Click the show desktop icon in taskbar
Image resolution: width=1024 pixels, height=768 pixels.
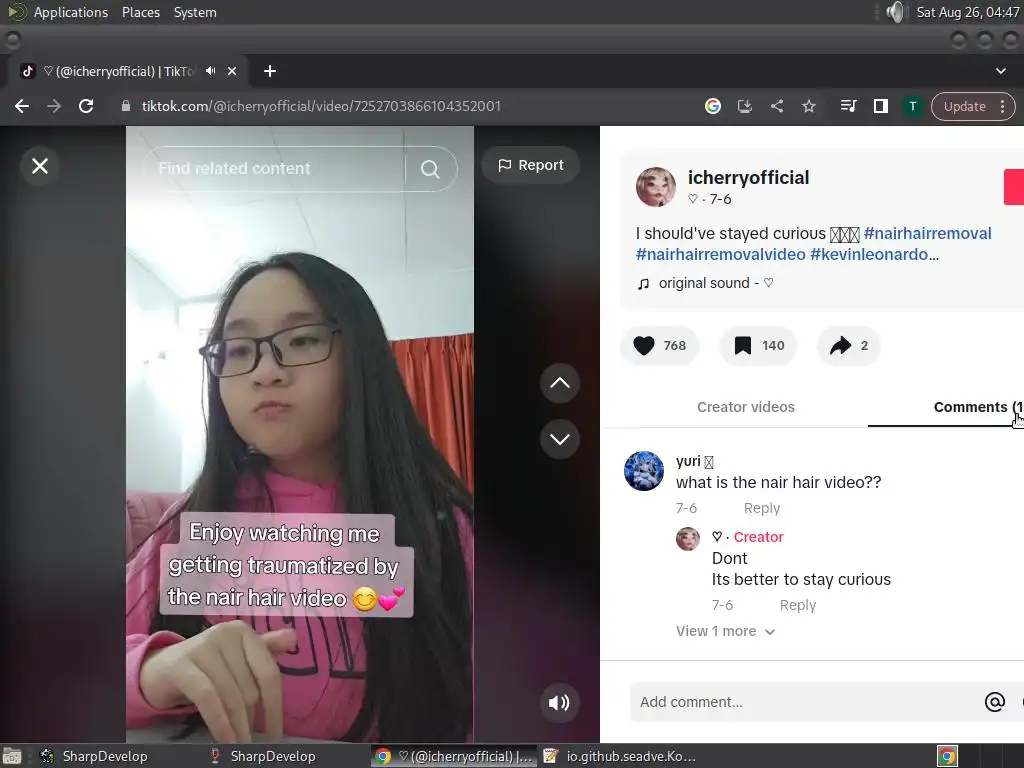[12, 756]
